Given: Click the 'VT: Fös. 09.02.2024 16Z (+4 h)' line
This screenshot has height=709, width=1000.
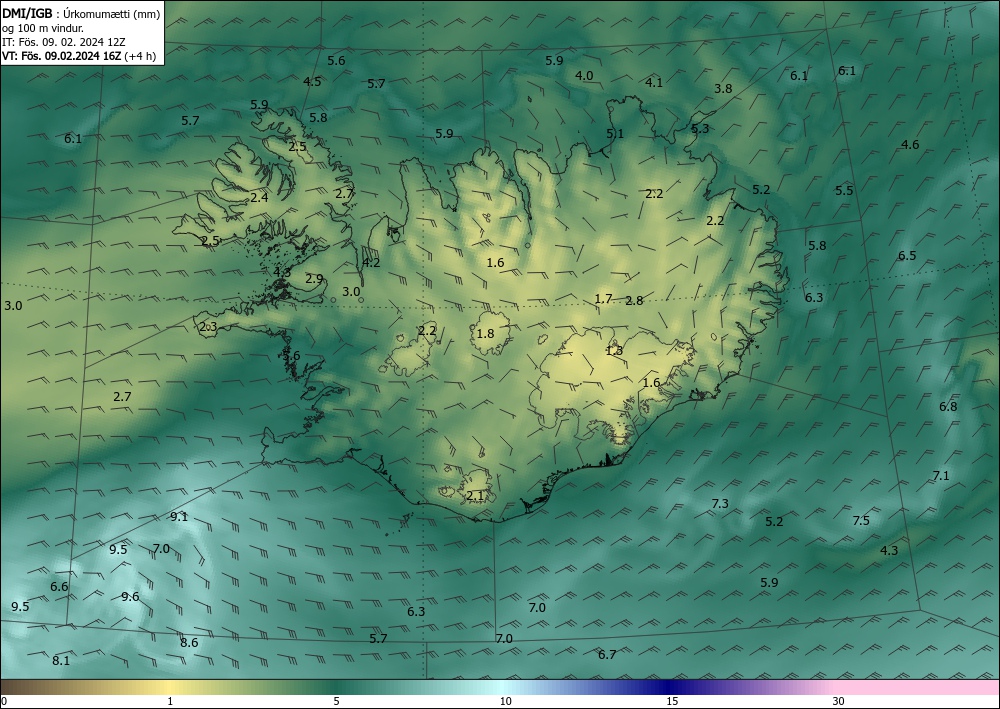Looking at the screenshot, I should point(78,56).
